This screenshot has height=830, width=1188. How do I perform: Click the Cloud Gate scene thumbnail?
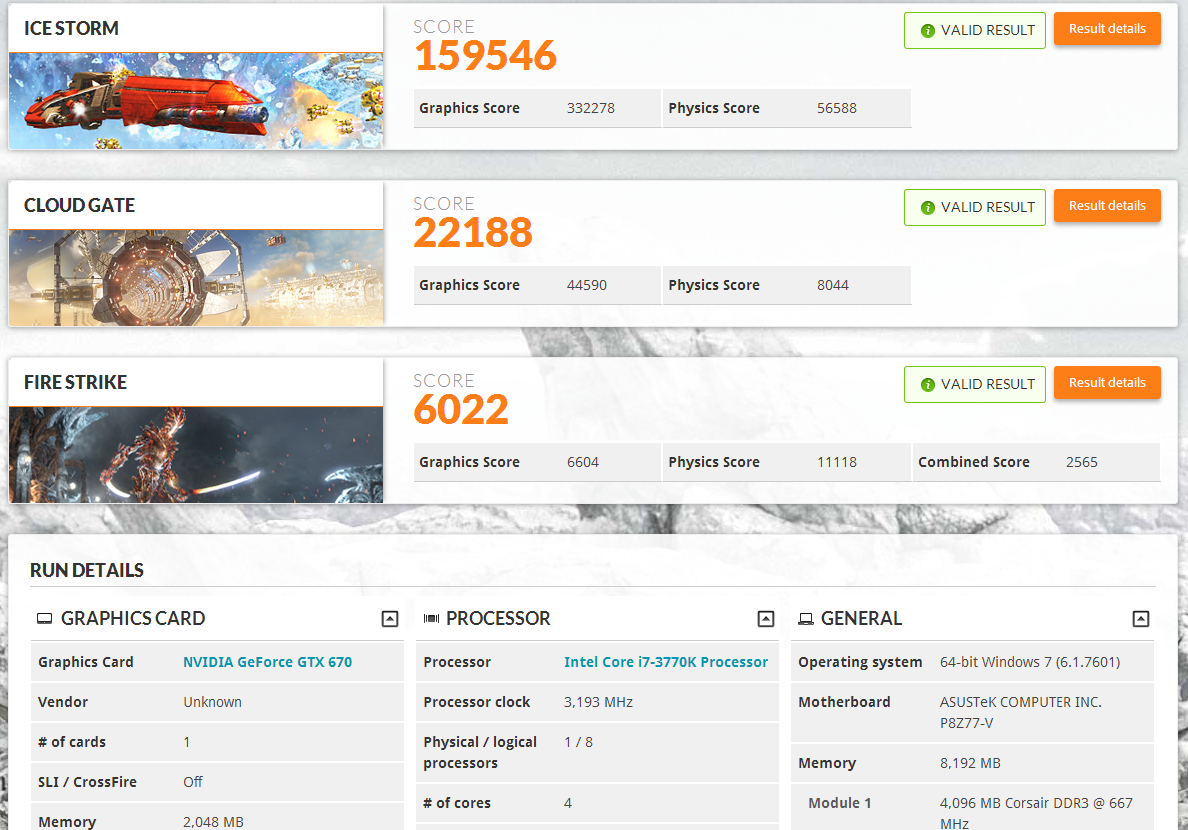point(195,278)
